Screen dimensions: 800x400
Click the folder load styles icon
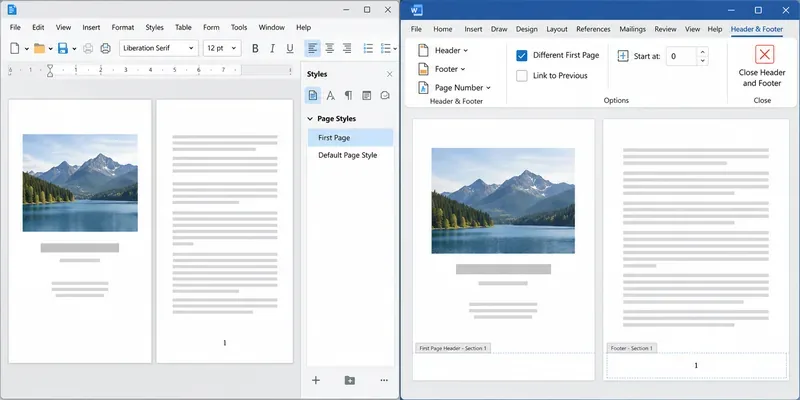pyautogui.click(x=349, y=380)
